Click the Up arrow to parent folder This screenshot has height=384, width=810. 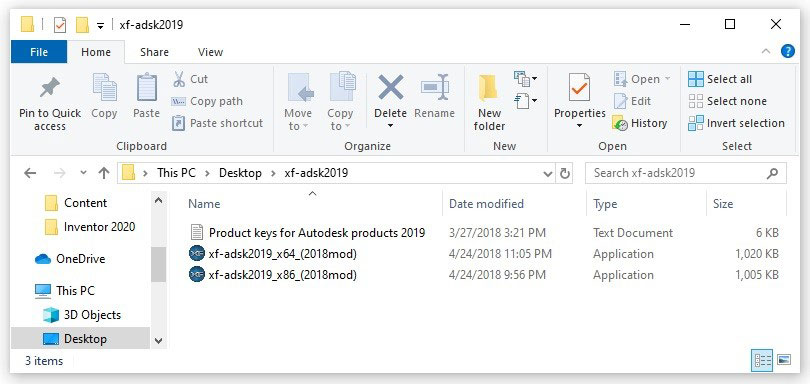(x=104, y=173)
